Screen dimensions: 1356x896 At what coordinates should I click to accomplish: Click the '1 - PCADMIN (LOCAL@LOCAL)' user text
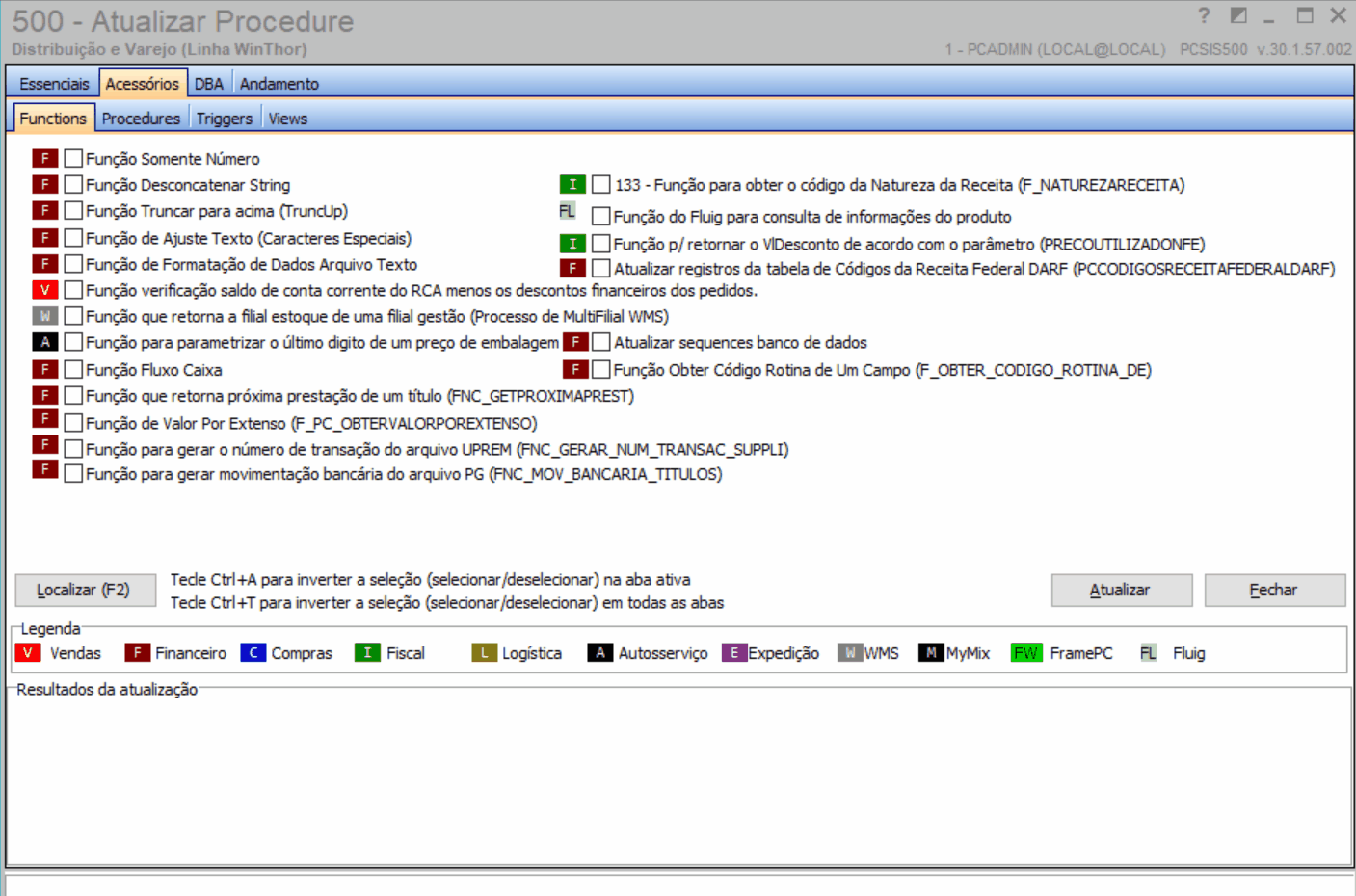(x=1054, y=49)
